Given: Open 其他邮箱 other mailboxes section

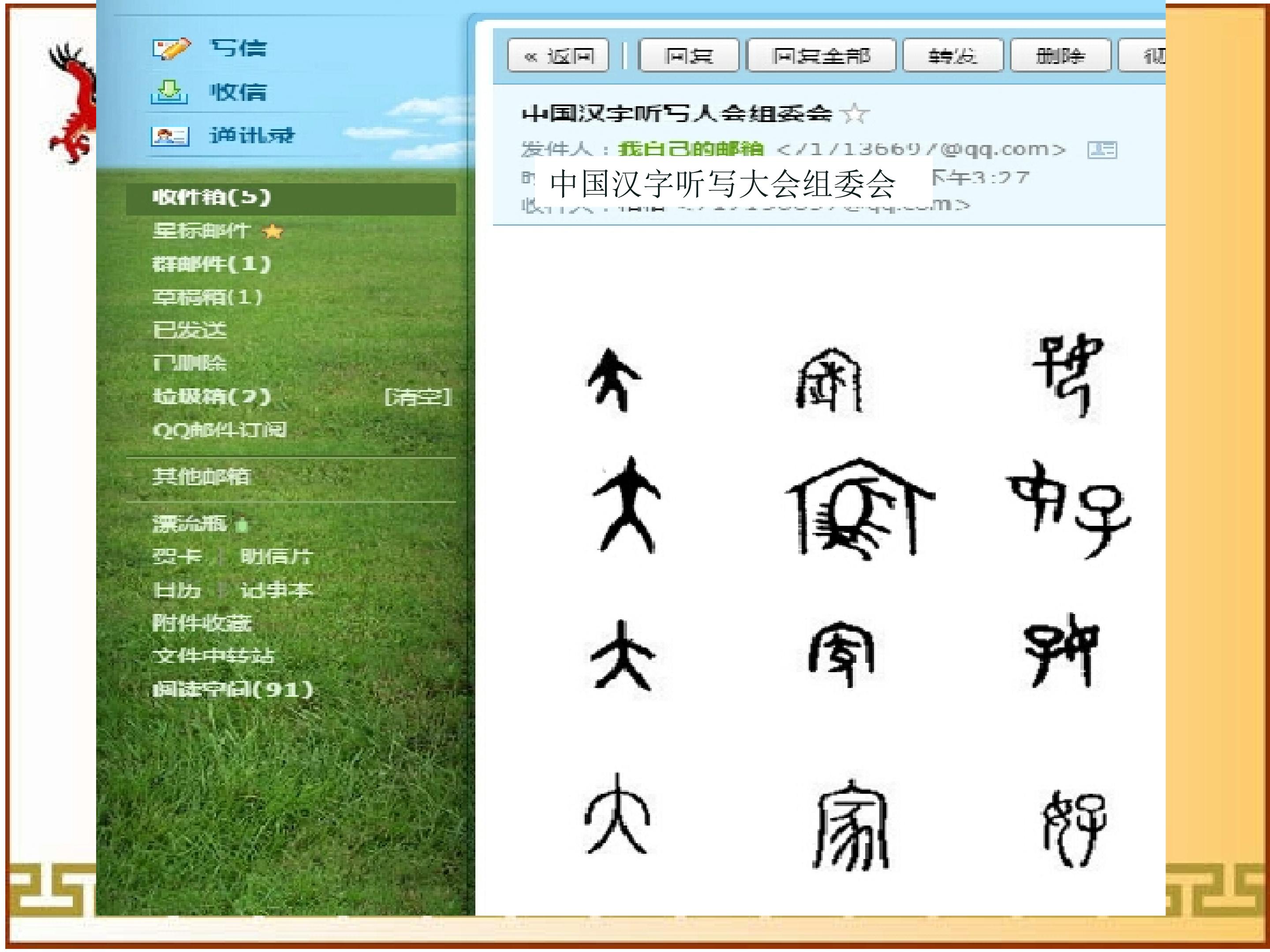Looking at the screenshot, I should click(202, 476).
